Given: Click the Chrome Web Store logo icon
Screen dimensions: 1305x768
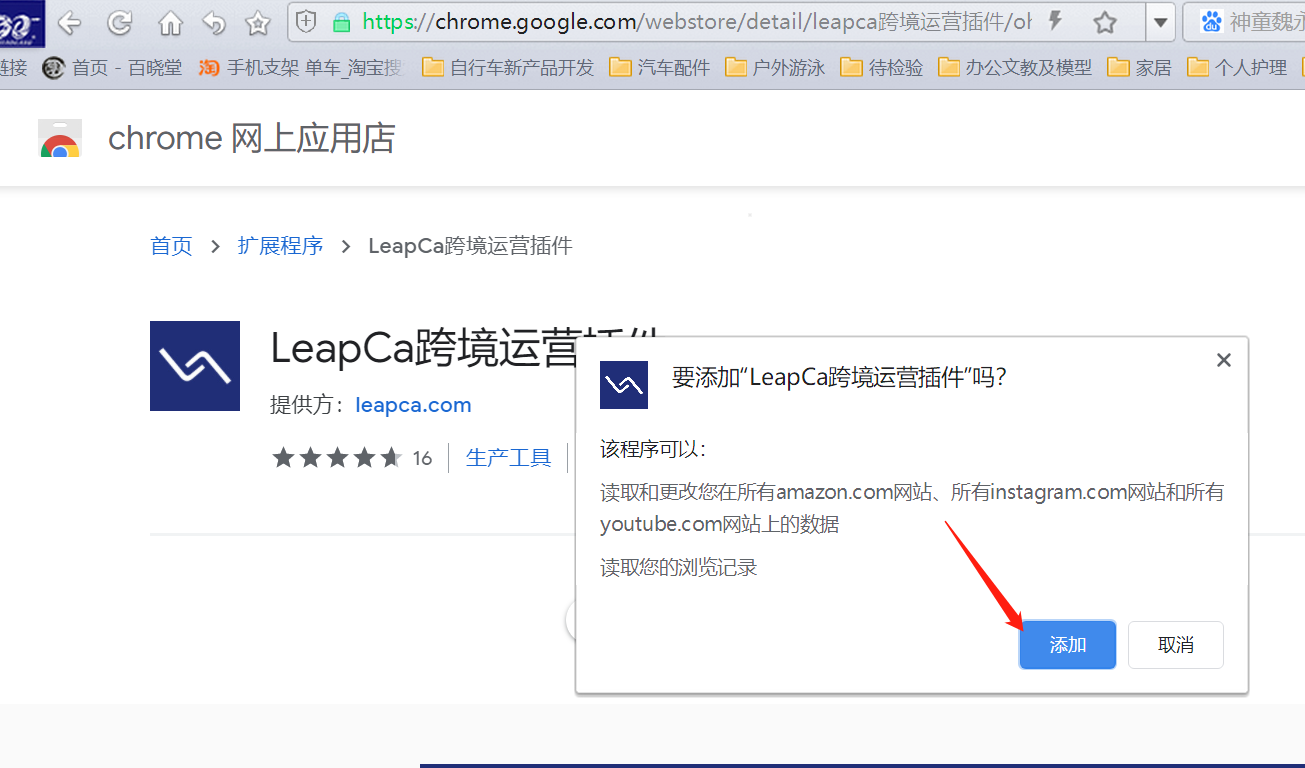Looking at the screenshot, I should point(60,139).
